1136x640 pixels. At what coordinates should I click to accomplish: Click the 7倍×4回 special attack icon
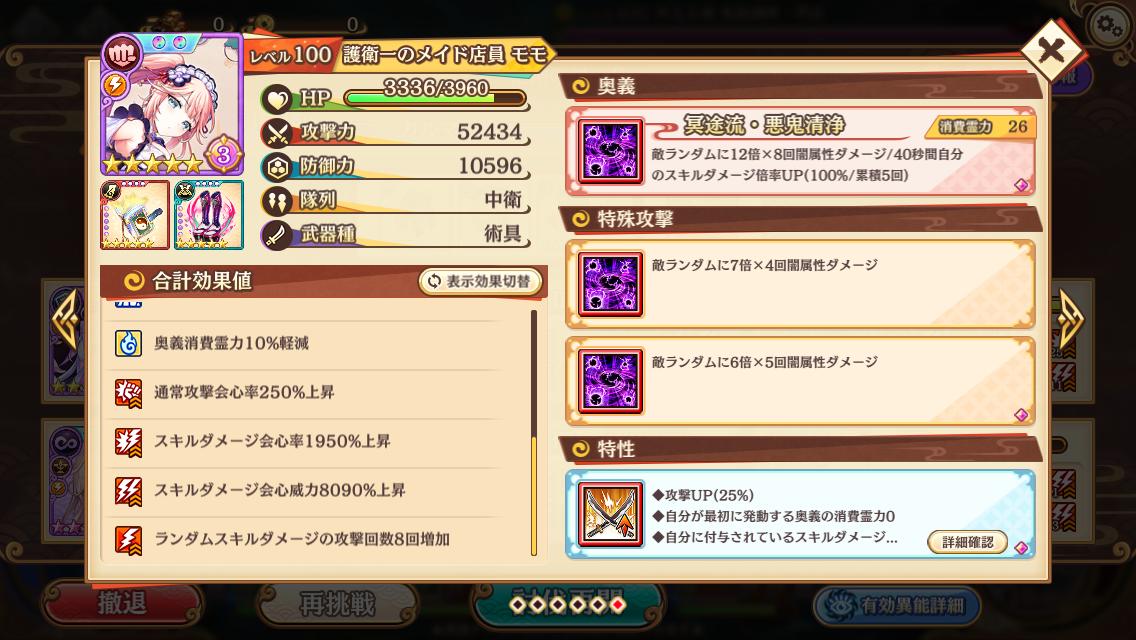click(x=610, y=284)
